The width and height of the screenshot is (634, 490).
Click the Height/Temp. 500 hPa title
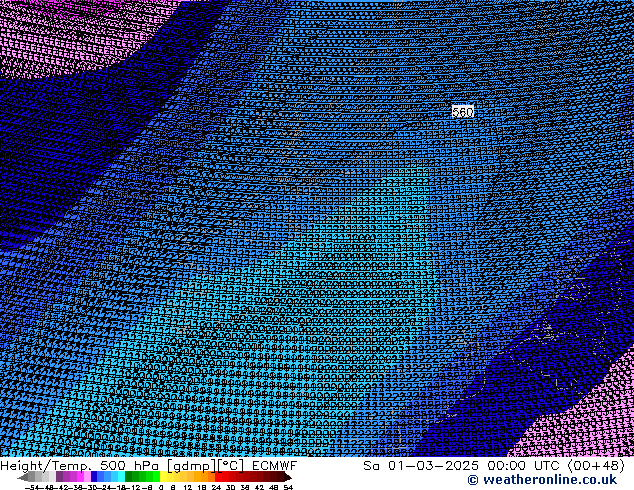pyautogui.click(x=80, y=466)
